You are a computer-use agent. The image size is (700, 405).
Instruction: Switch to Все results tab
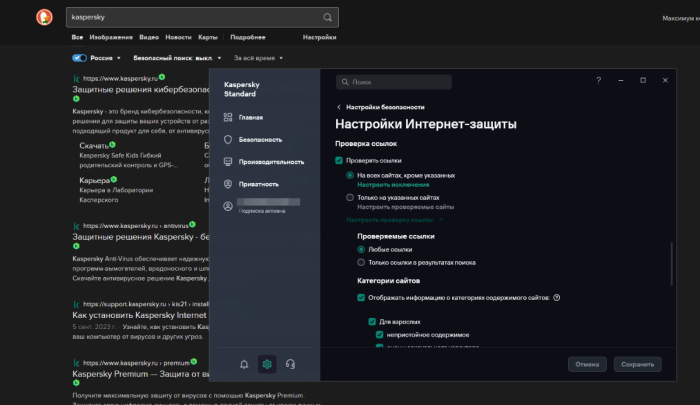(77, 38)
